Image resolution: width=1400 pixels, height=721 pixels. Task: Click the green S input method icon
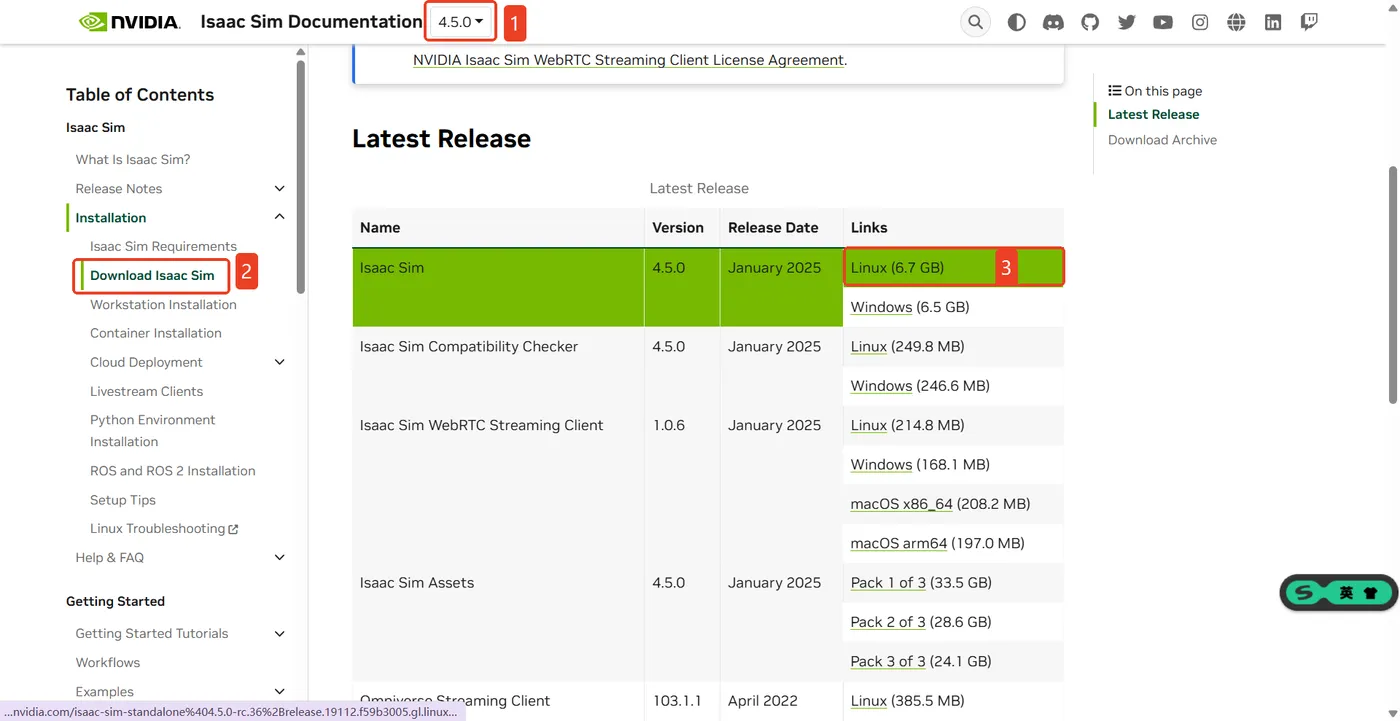coord(1304,592)
